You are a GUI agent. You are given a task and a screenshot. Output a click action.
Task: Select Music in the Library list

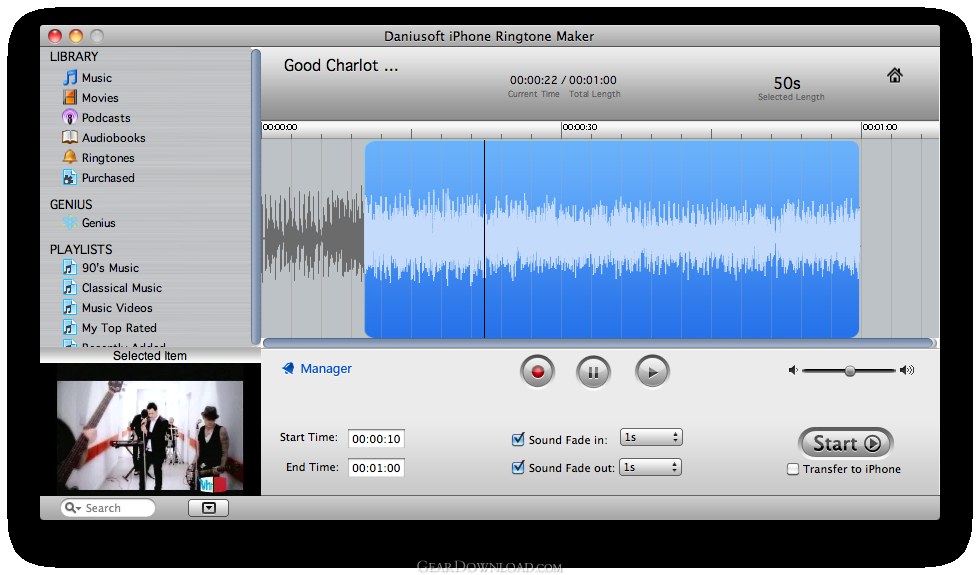[x=97, y=78]
